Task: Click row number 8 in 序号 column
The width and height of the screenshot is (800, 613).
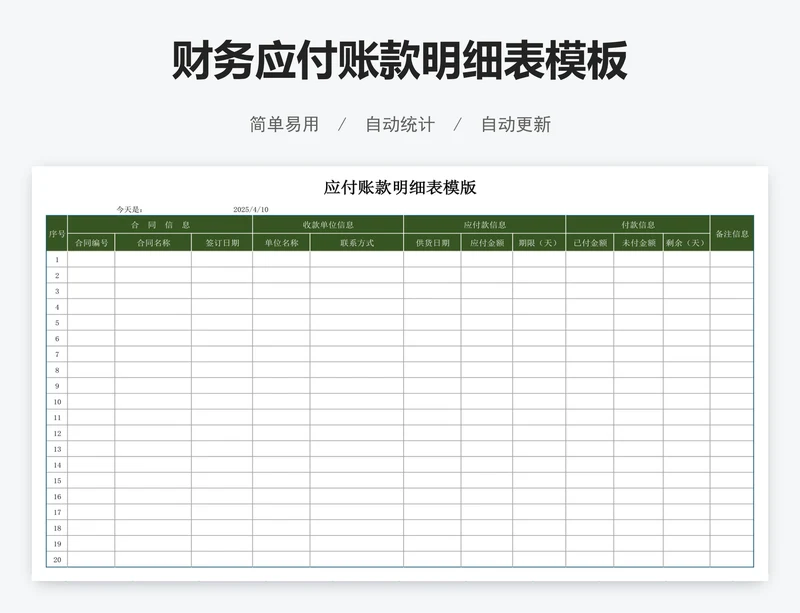Action: (57, 370)
